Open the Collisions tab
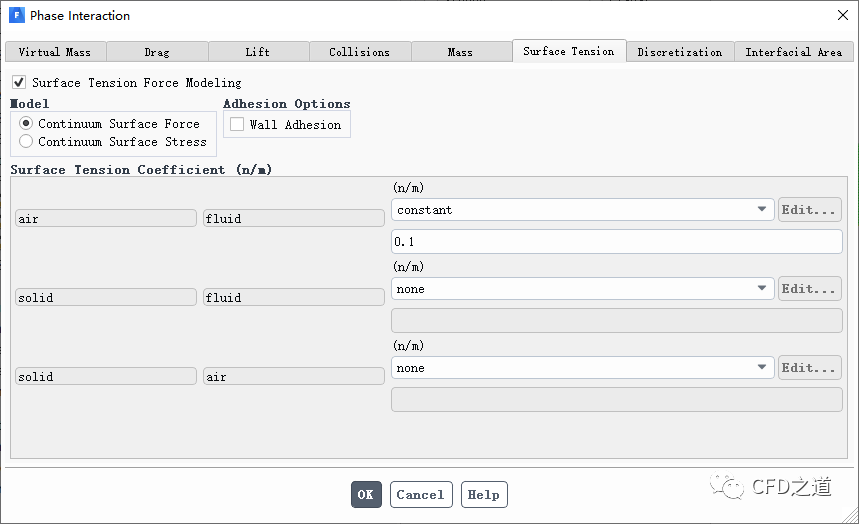The width and height of the screenshot is (859, 524). click(x=359, y=52)
